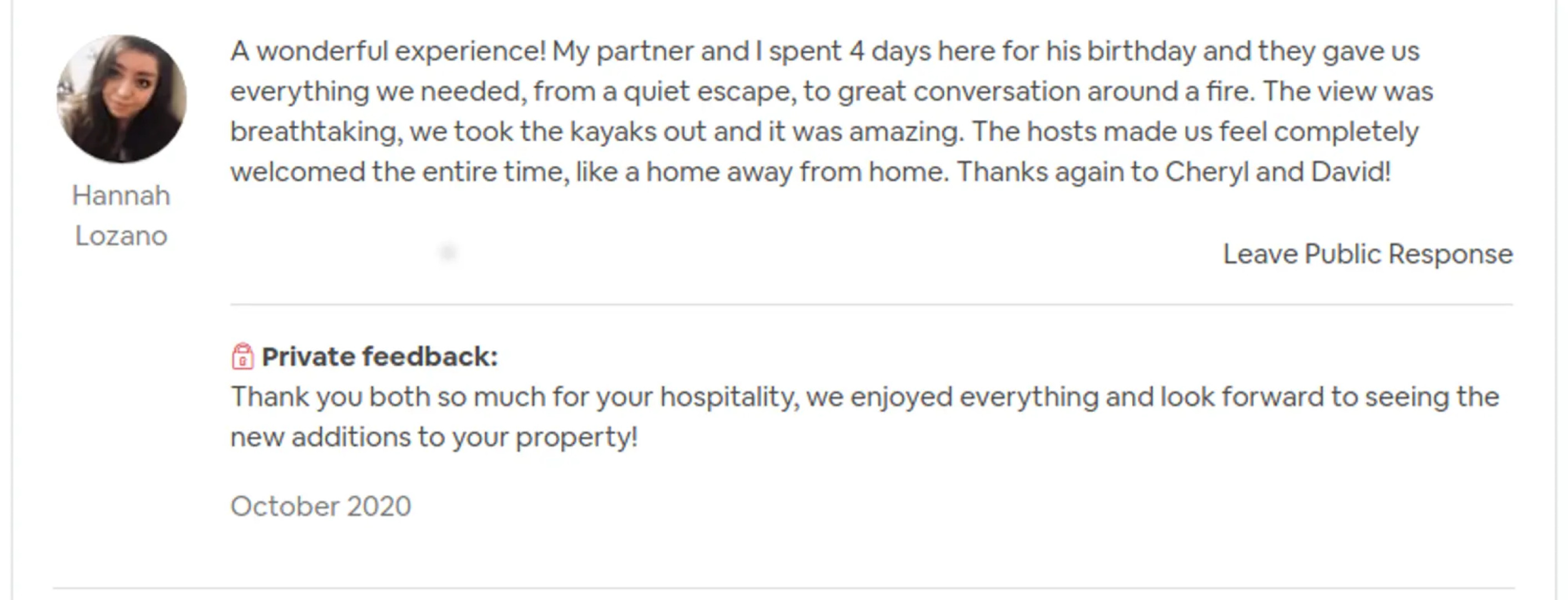The width and height of the screenshot is (1568, 600).
Task: Click the small gray dot below the review
Action: [x=448, y=252]
